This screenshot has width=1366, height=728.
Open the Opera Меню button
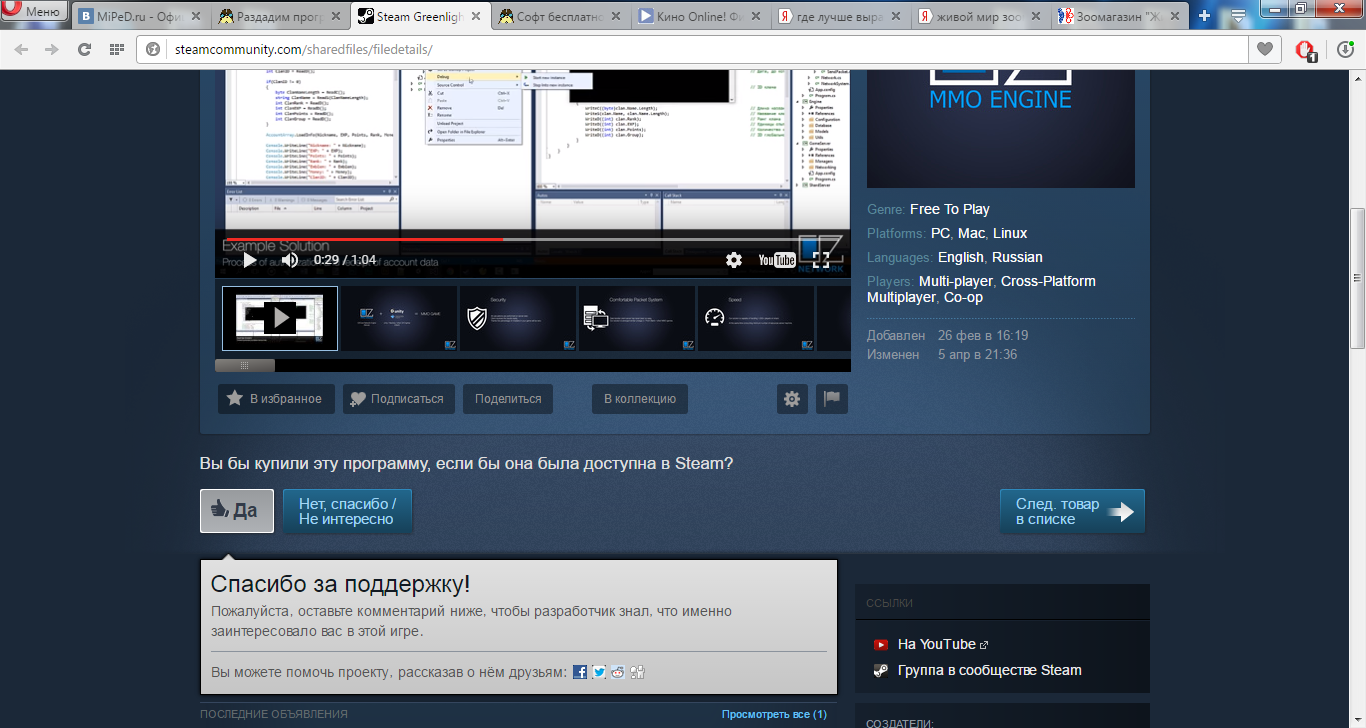35,12
